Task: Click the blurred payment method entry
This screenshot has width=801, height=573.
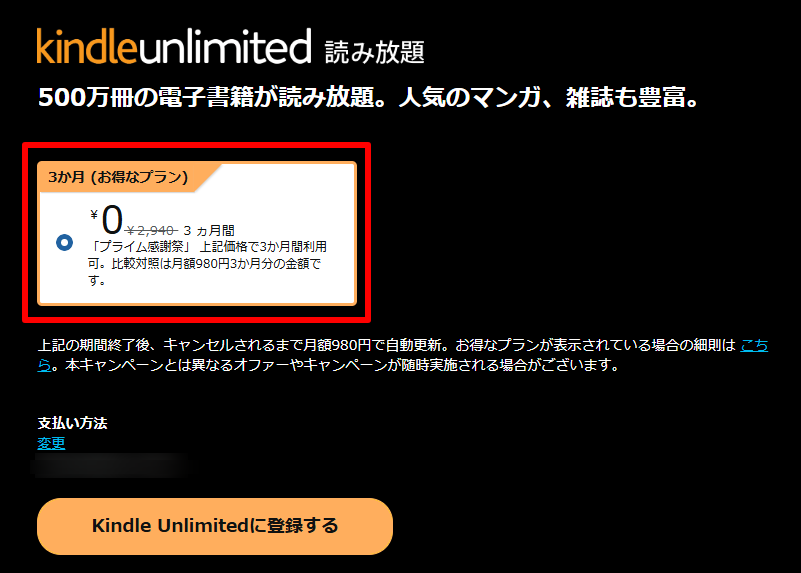Action: point(111,466)
